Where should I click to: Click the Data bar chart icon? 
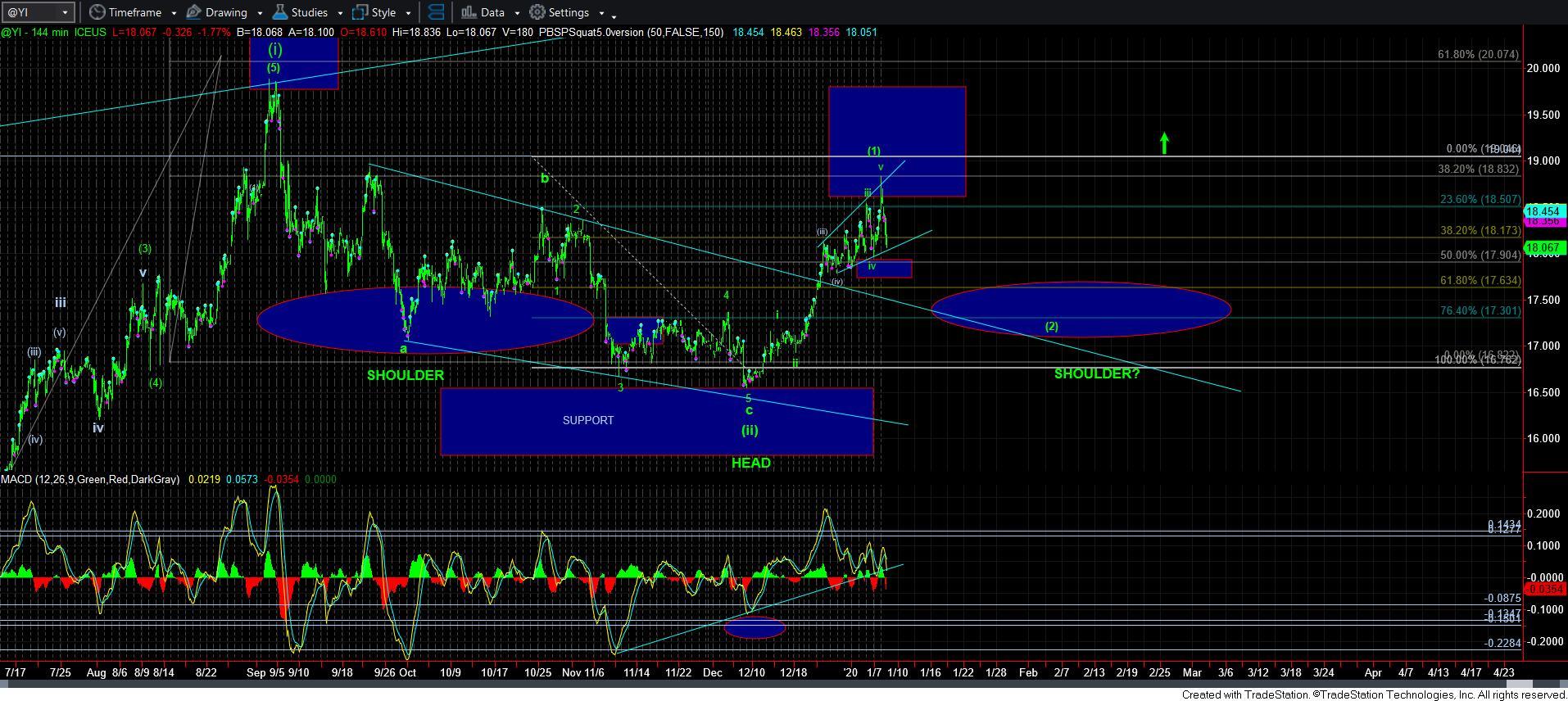(x=469, y=12)
